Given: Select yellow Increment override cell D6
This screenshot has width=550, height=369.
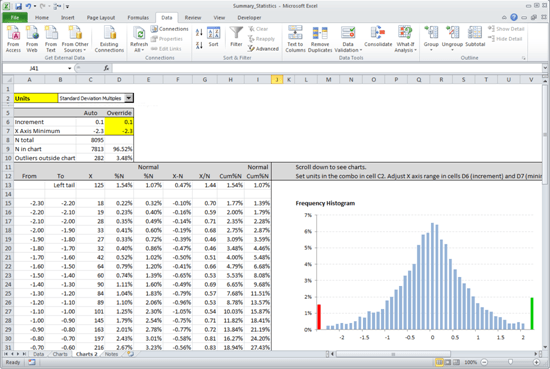Looking at the screenshot, I should point(119,122).
